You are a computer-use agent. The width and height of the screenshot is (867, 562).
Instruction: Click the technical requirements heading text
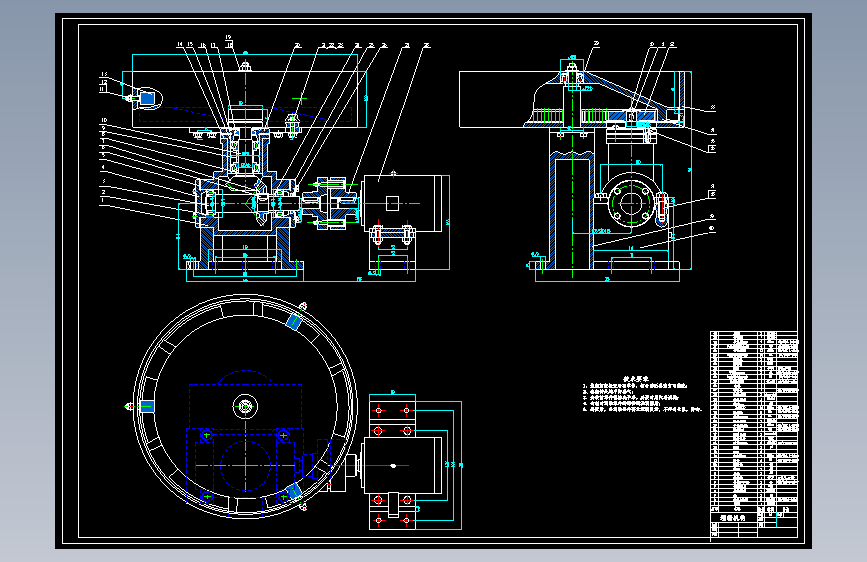pyautogui.click(x=636, y=379)
